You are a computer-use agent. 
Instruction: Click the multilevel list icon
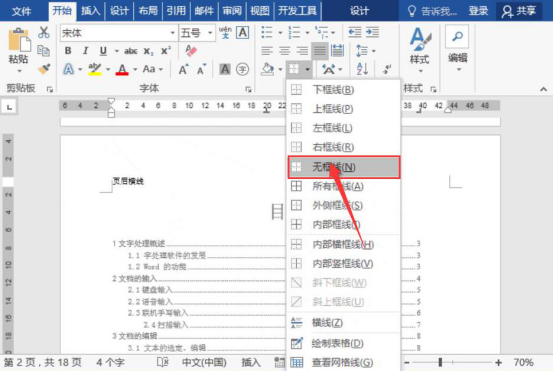(321, 33)
